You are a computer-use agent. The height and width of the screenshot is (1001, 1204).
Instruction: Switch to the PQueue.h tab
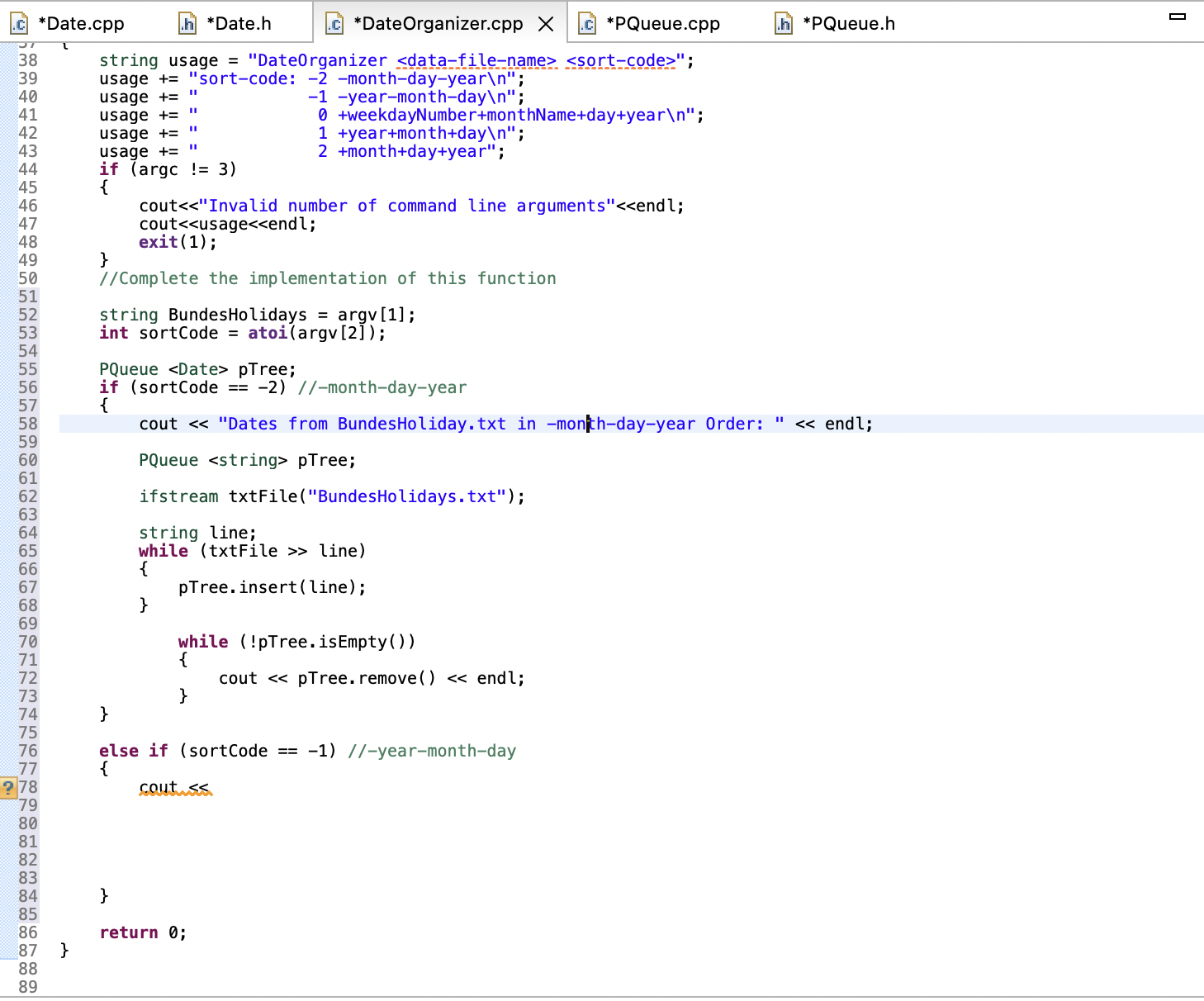coord(850,23)
